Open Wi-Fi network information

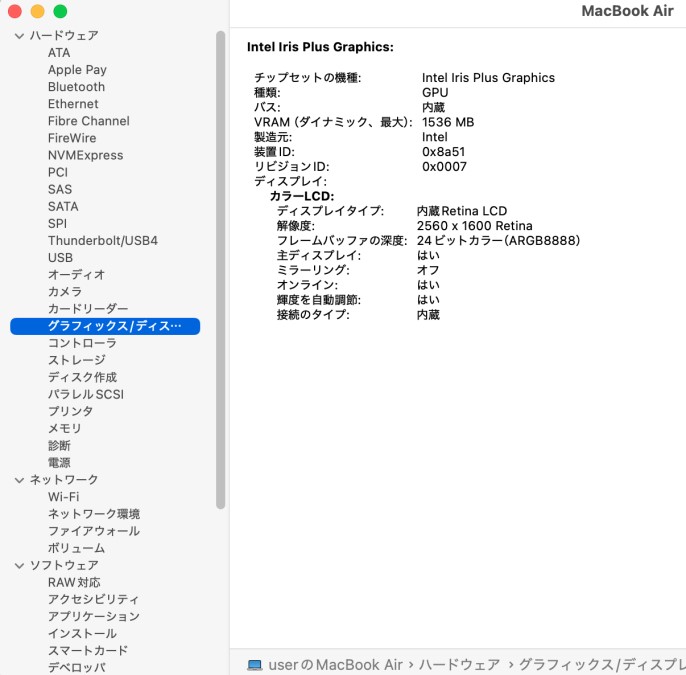pos(63,497)
